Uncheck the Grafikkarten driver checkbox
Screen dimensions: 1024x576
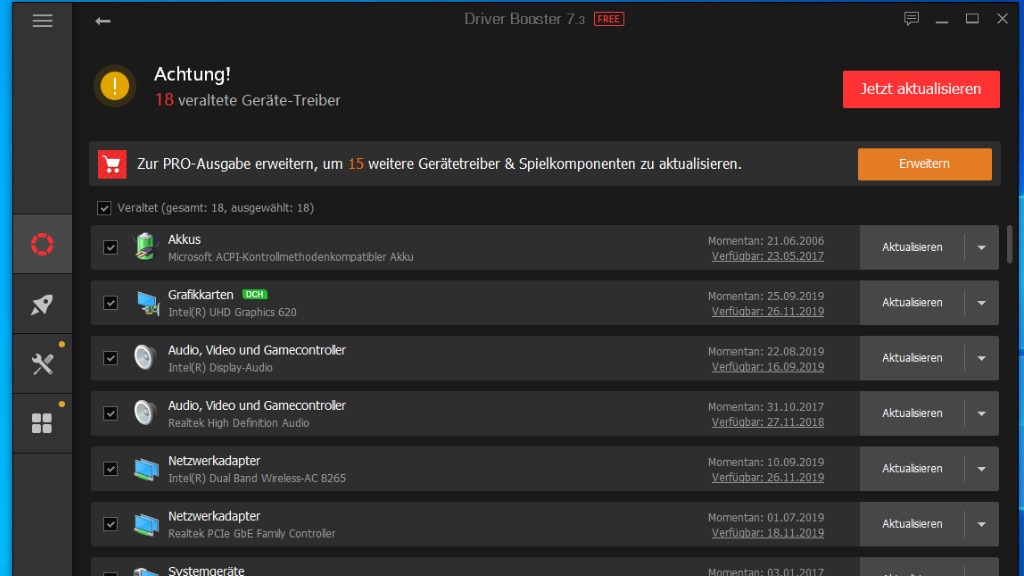tap(110, 303)
